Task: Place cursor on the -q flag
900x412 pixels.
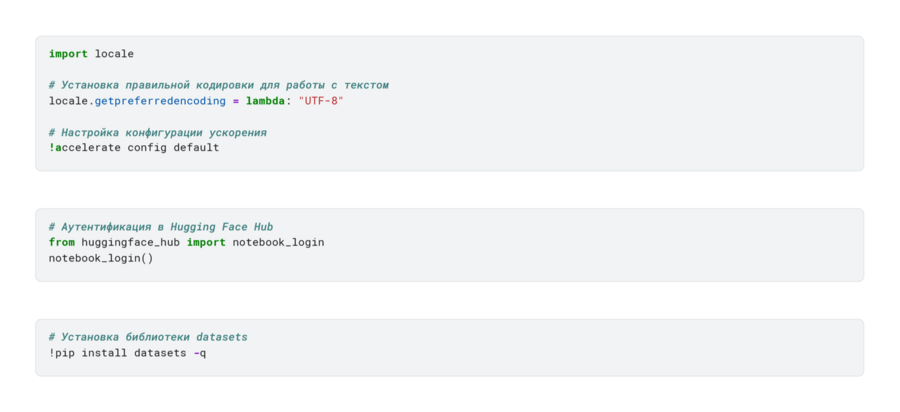Action: tap(199, 353)
